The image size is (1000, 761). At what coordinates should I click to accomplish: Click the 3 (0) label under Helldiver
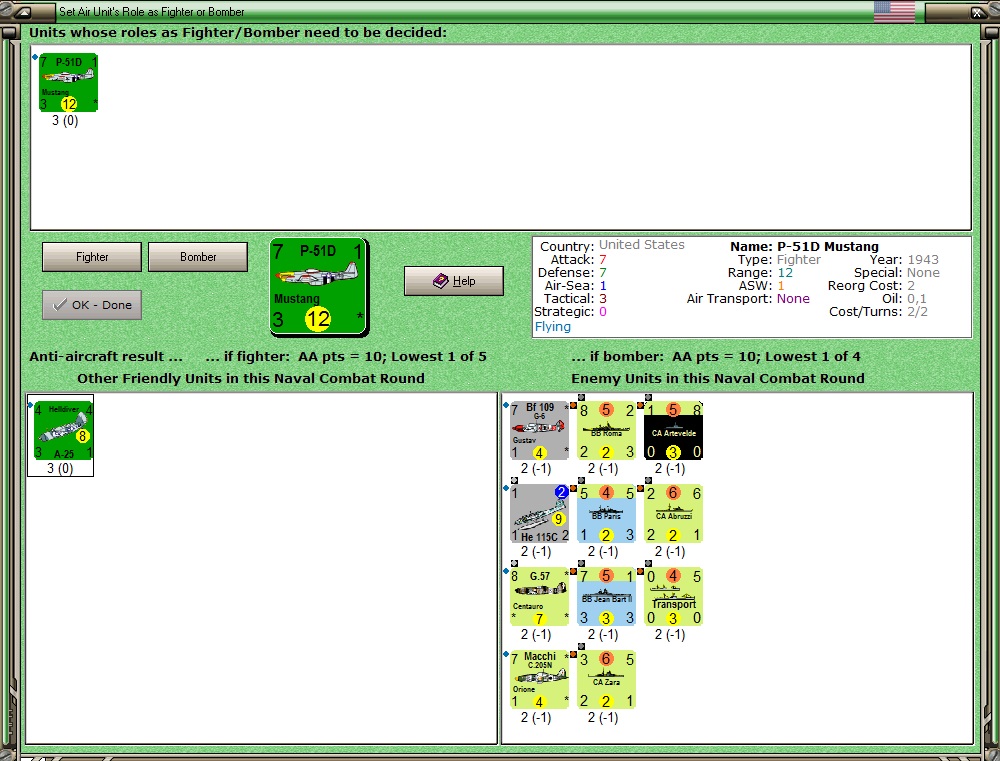pos(60,469)
